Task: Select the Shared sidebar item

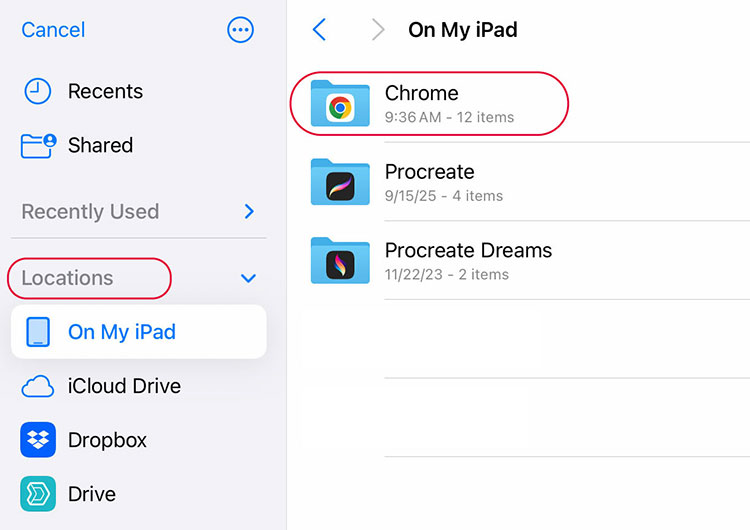Action: pos(100,145)
